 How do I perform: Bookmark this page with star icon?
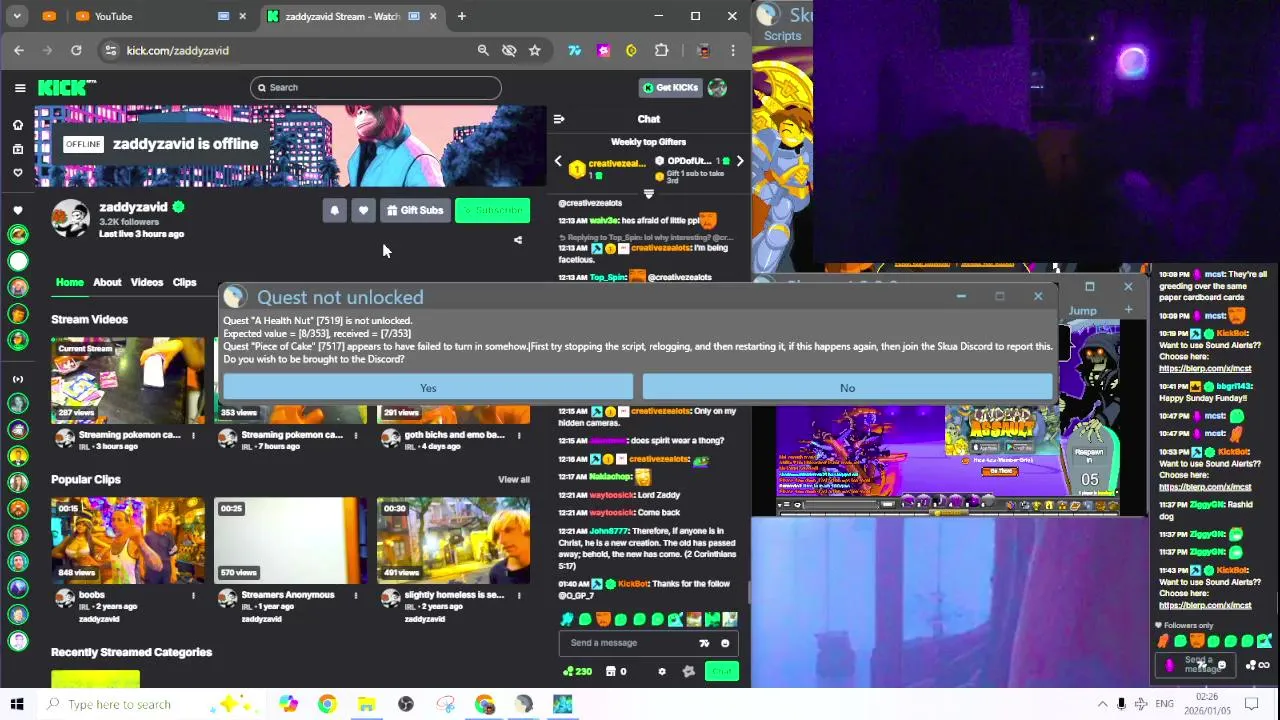pyautogui.click(x=535, y=50)
